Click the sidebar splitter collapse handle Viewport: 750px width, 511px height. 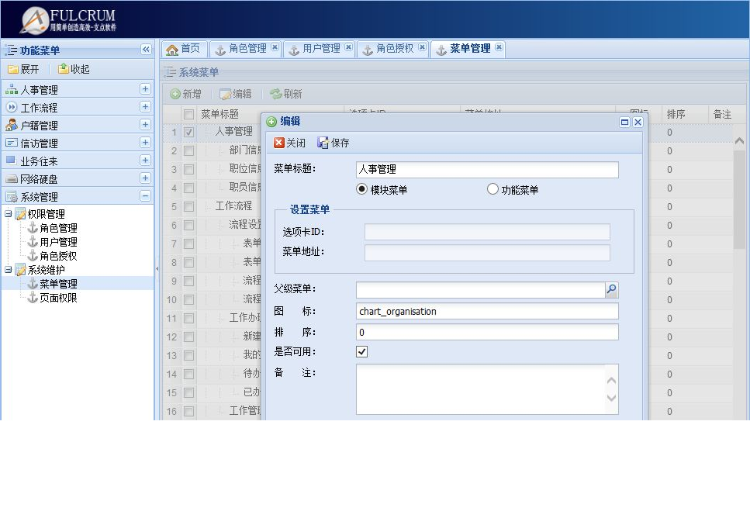157,269
